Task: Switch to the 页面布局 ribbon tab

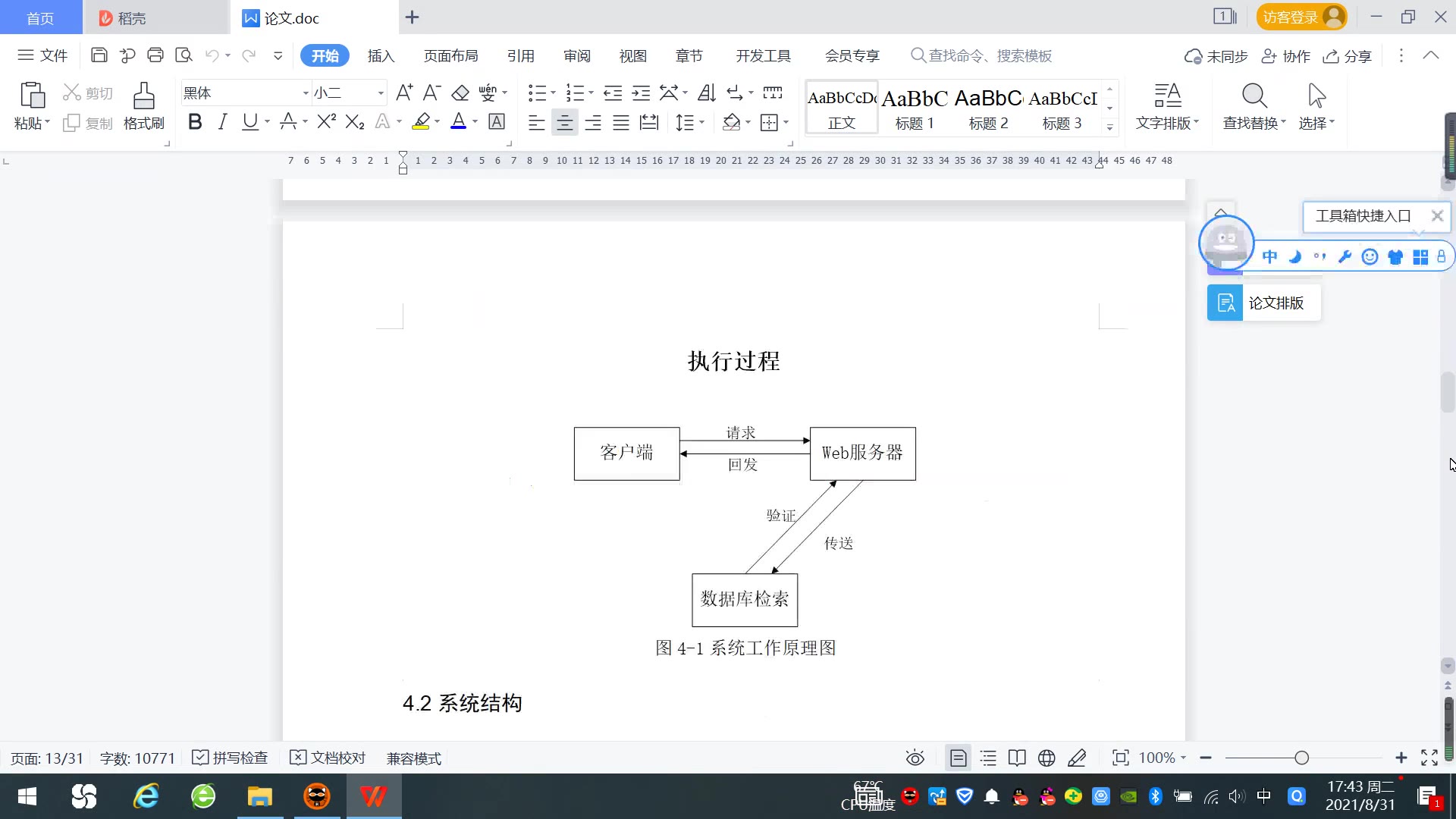Action: click(450, 56)
